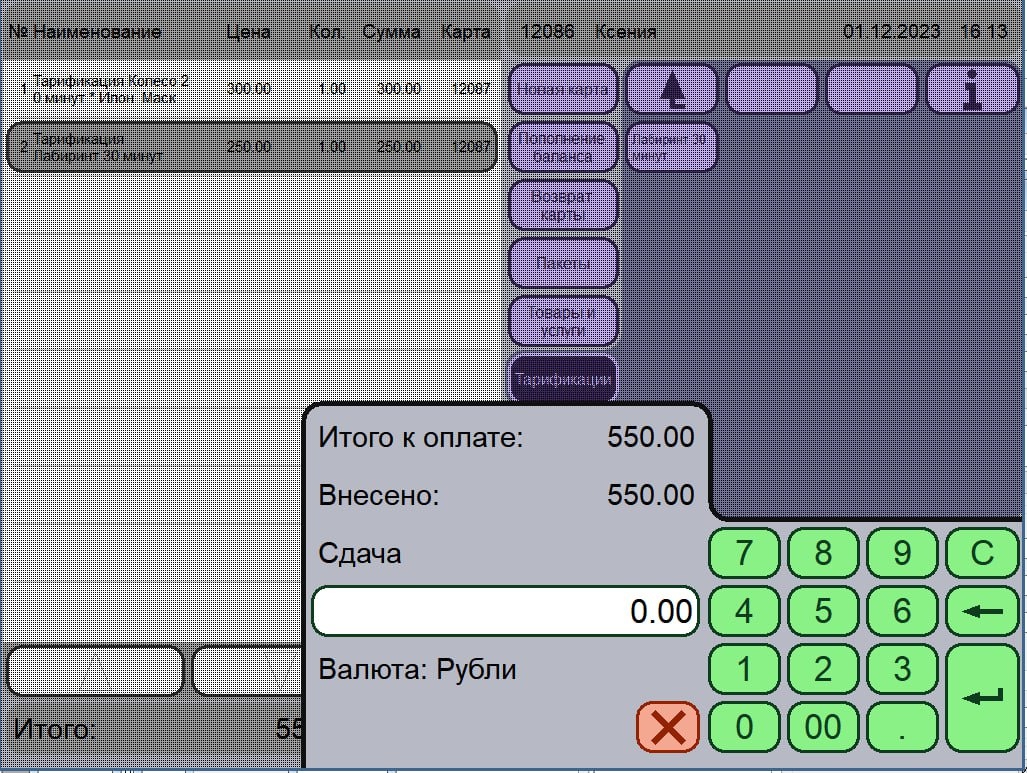Click the Итого к оплате amount 550.00
Screen dimensions: 1027x773
coord(650,437)
